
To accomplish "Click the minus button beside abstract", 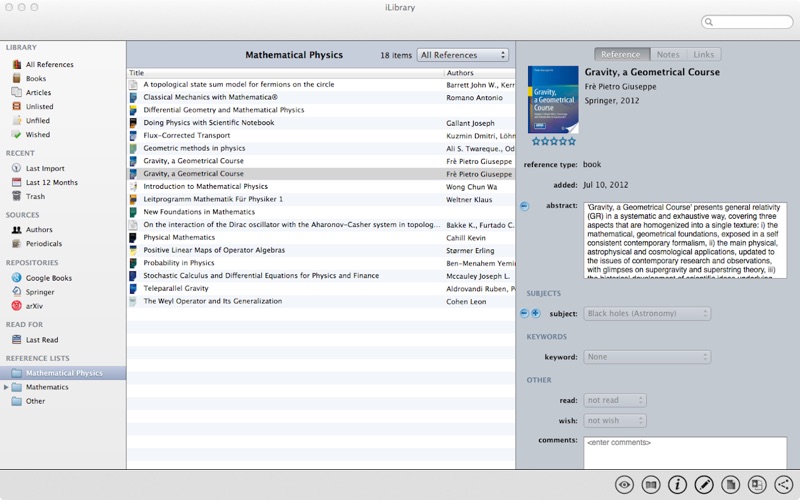I will click(x=524, y=206).
